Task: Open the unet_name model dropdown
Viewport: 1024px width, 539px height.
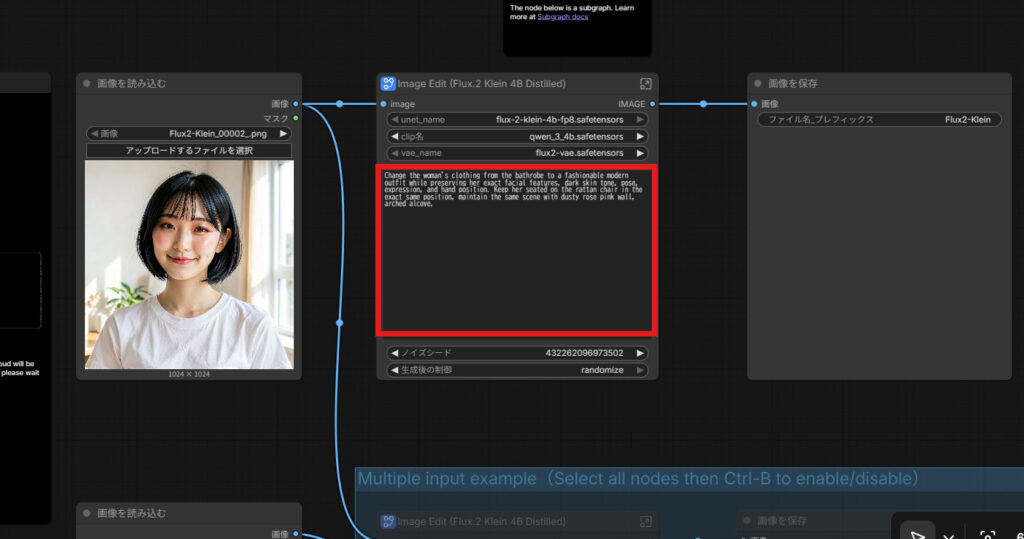Action: click(517, 120)
